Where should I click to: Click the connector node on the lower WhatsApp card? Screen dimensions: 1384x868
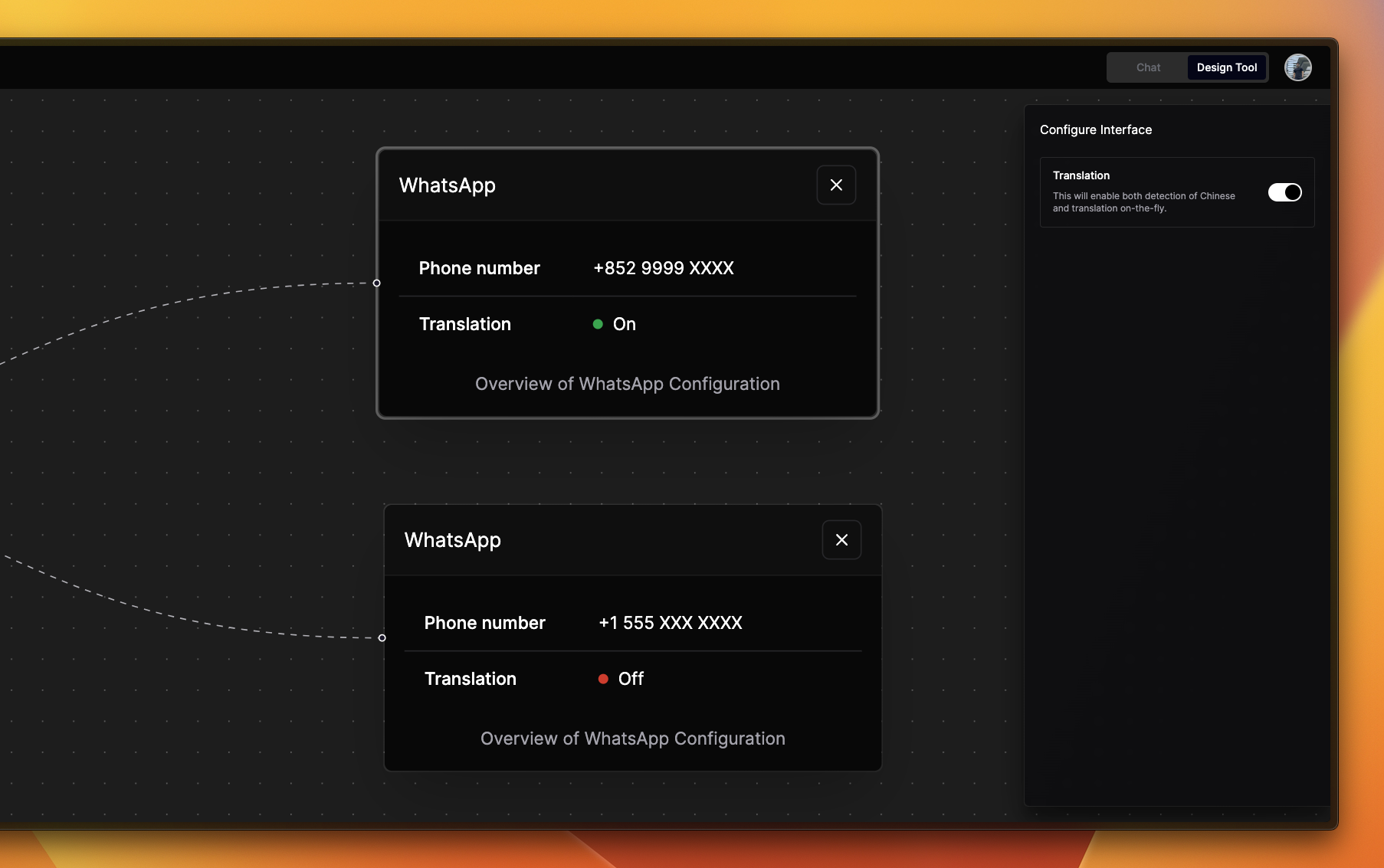pos(382,638)
